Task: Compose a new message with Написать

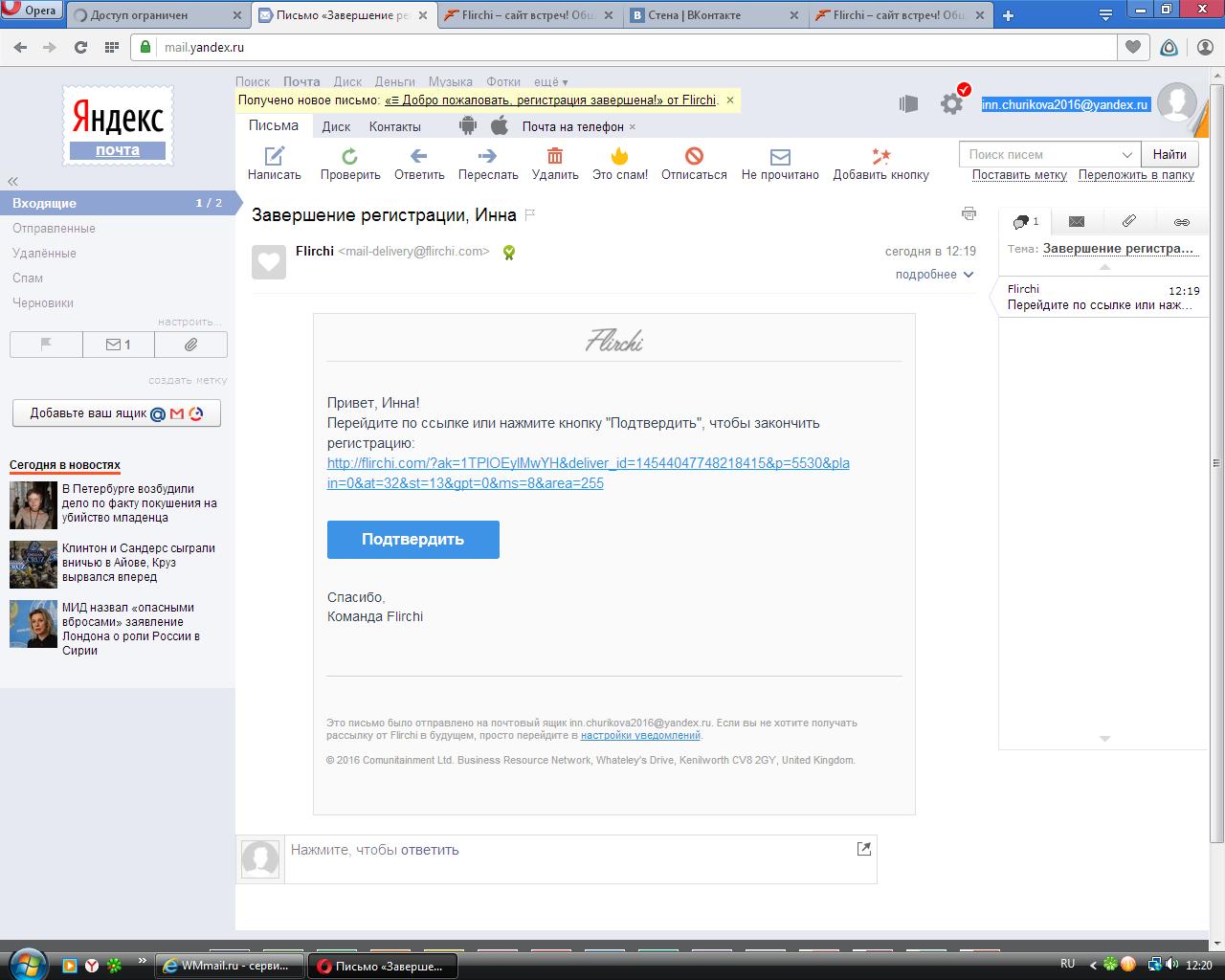Action: (275, 164)
